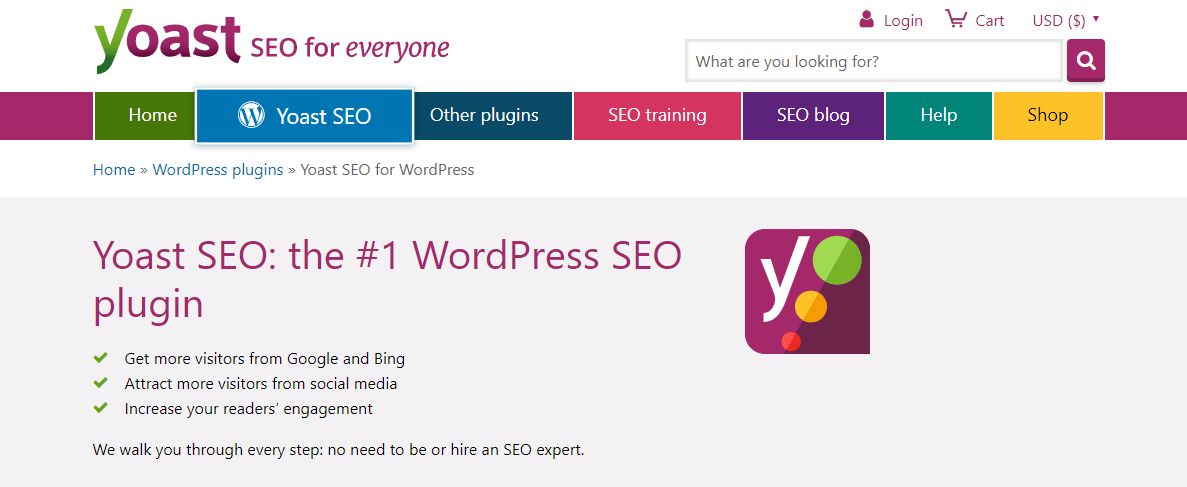Viewport: 1187px width, 487px height.
Task: Click the checkmark beside 'Increase your readers'
Action: pyautogui.click(x=100, y=407)
